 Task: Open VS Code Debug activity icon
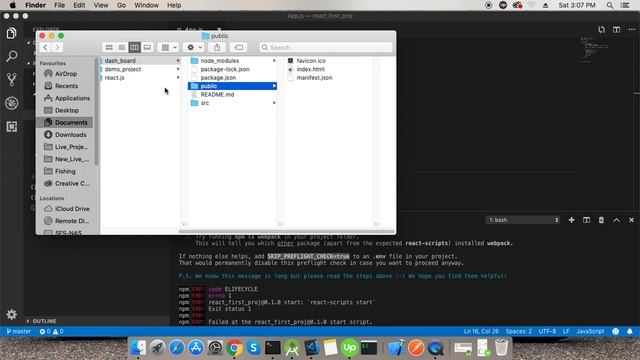[11, 103]
